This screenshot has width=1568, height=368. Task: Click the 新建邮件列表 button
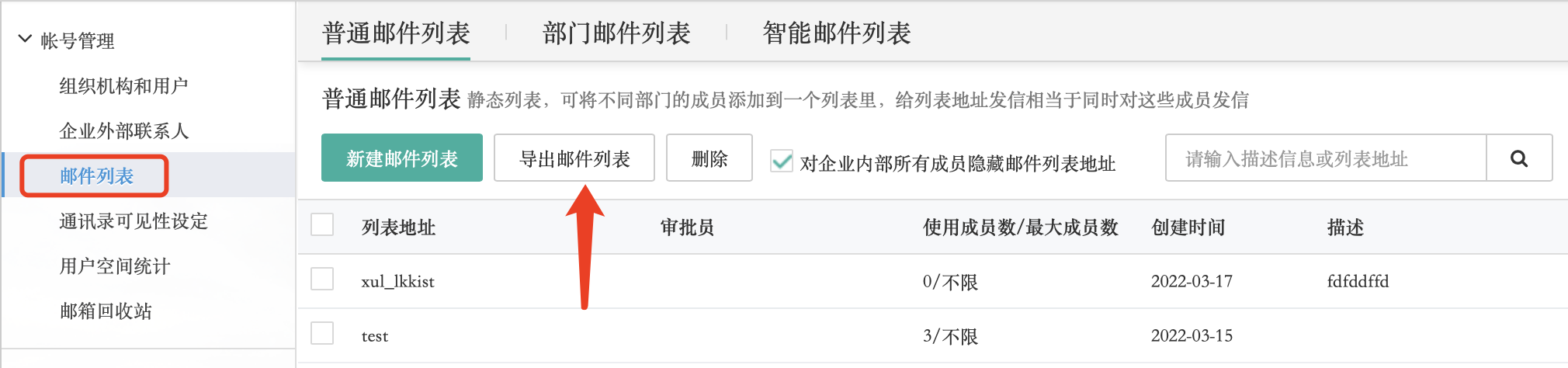click(402, 158)
